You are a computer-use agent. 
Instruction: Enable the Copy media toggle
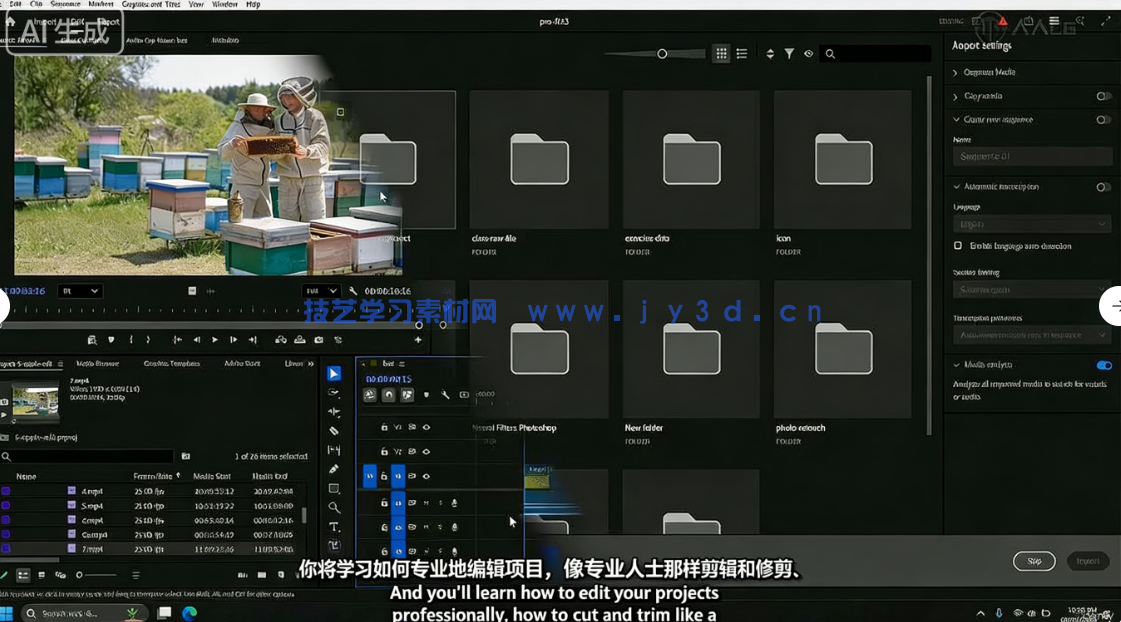pos(1104,96)
